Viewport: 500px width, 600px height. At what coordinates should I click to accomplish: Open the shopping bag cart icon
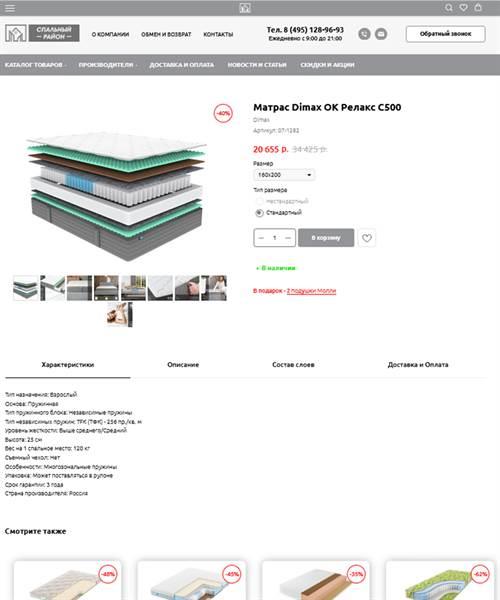pyautogui.click(x=478, y=7)
